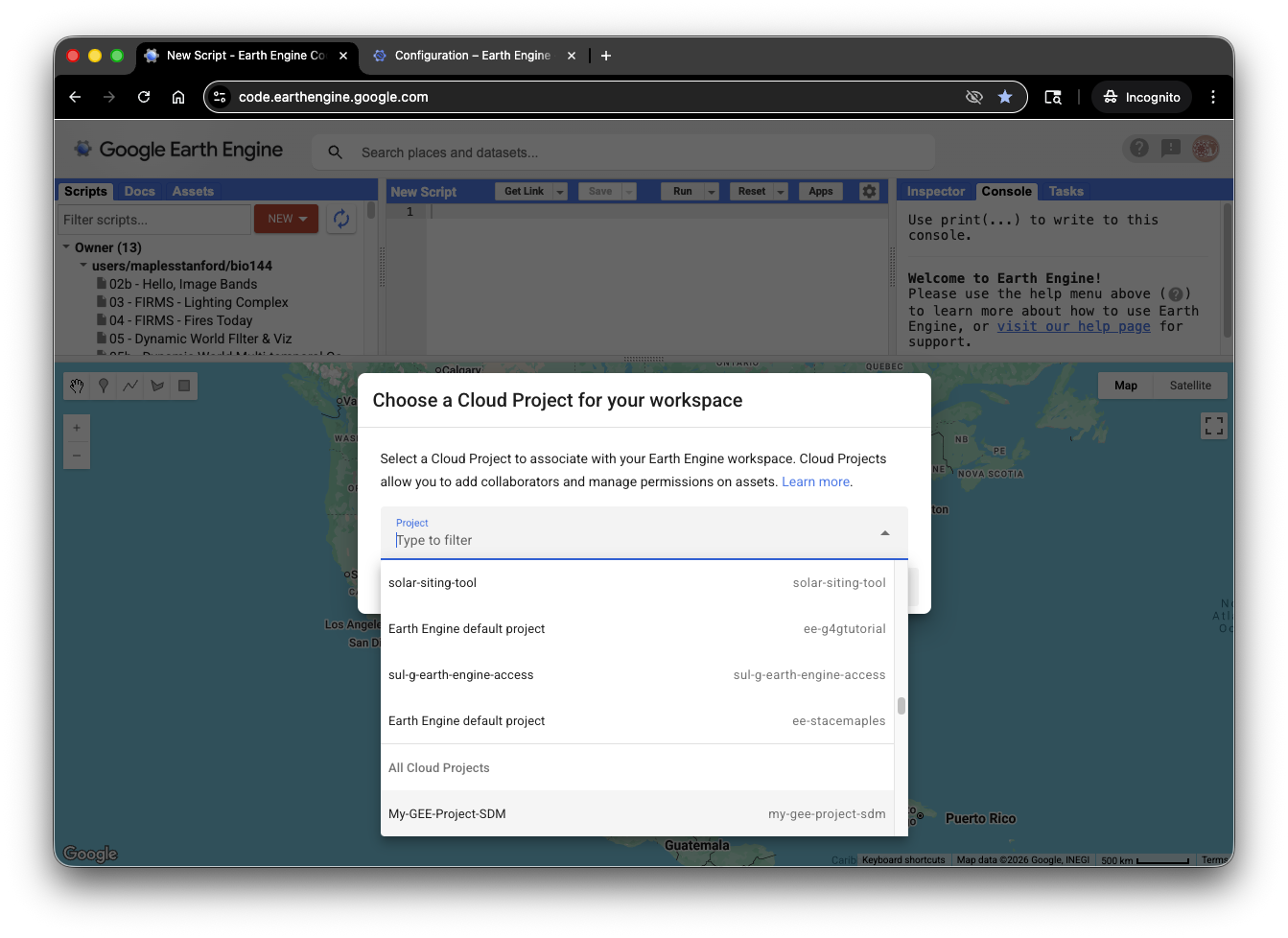Select the hand pan tool on the map

point(77,386)
